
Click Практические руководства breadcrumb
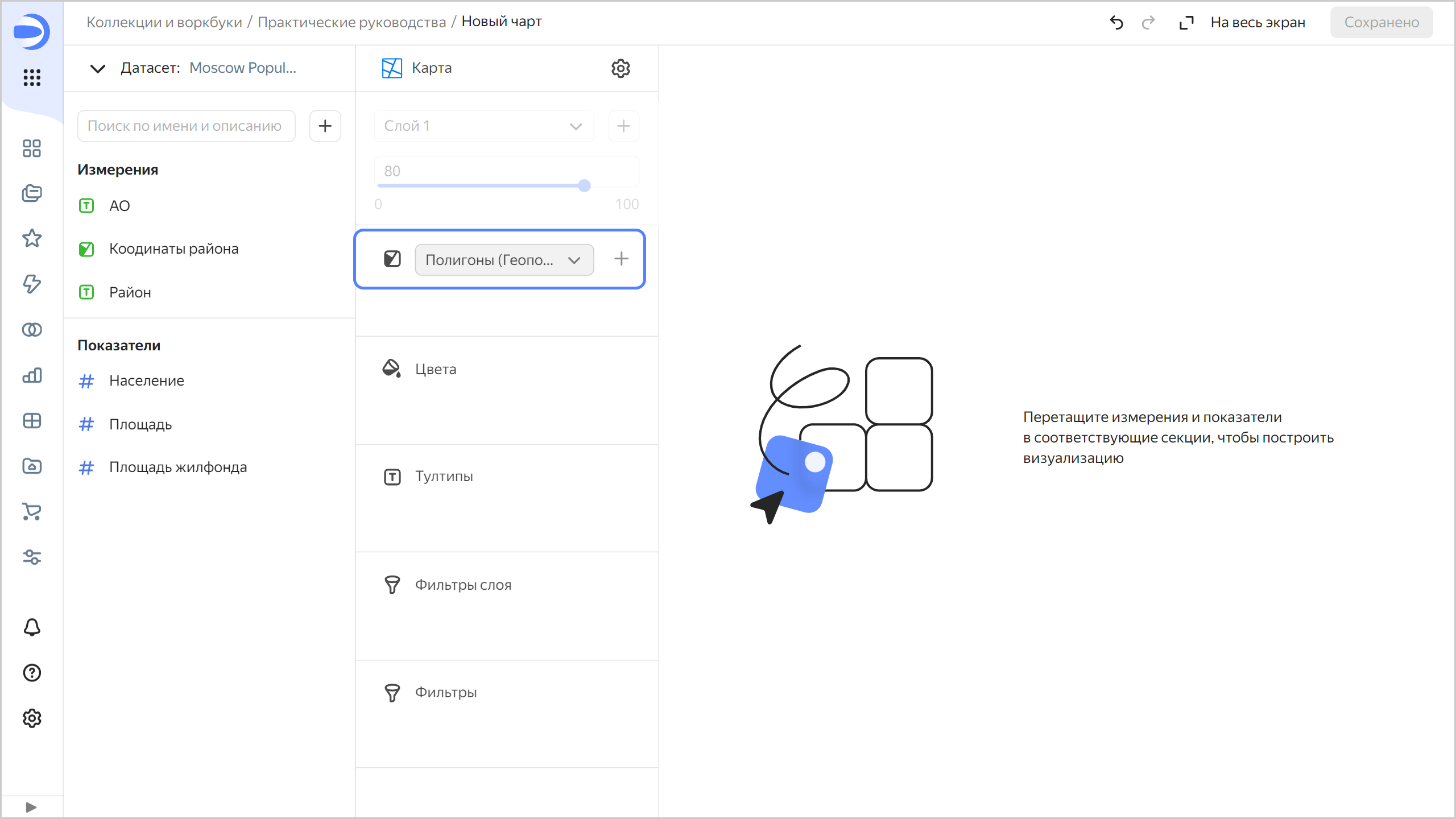351,22
